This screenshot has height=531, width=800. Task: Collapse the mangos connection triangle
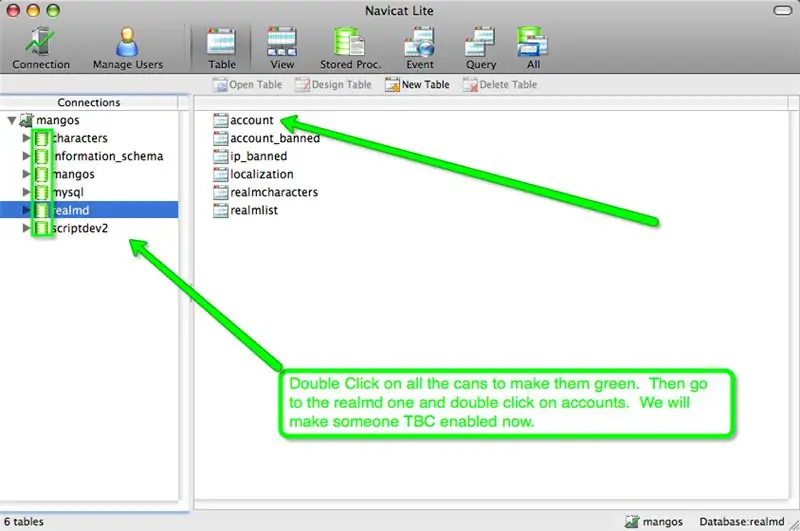[12, 120]
